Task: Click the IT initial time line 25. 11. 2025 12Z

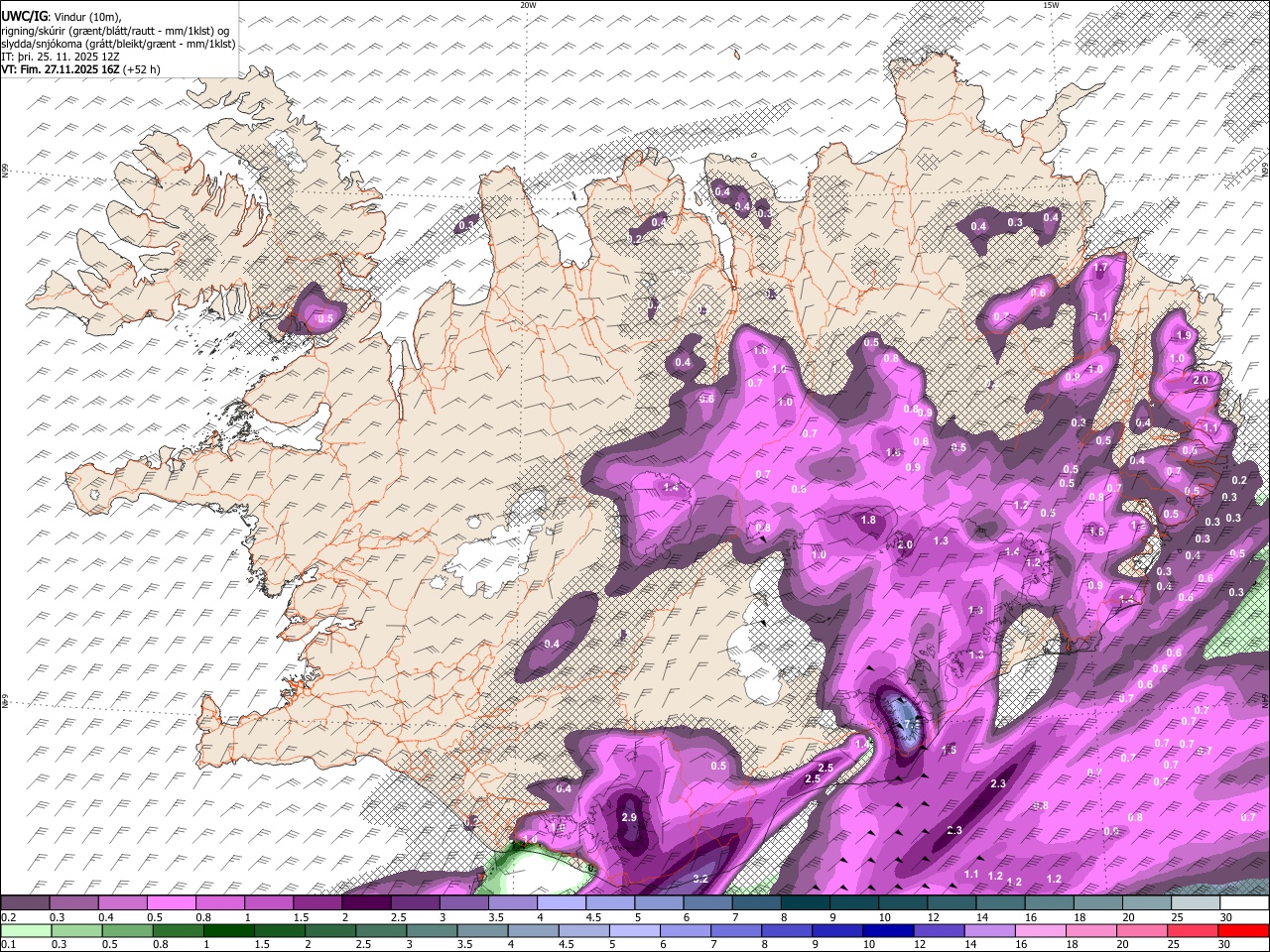Action: [61, 57]
